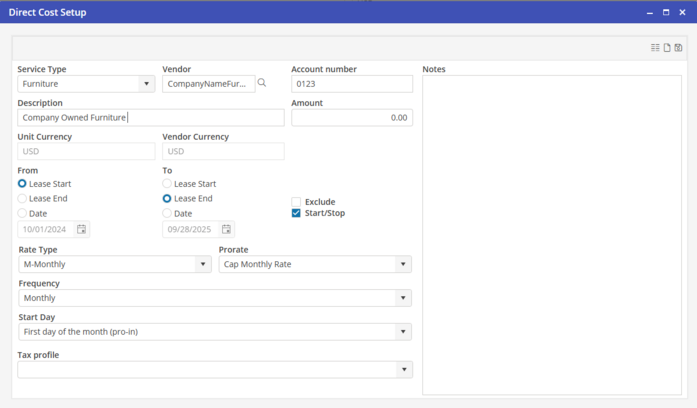Click the new document icon
This screenshot has height=408, width=697.
(667, 48)
